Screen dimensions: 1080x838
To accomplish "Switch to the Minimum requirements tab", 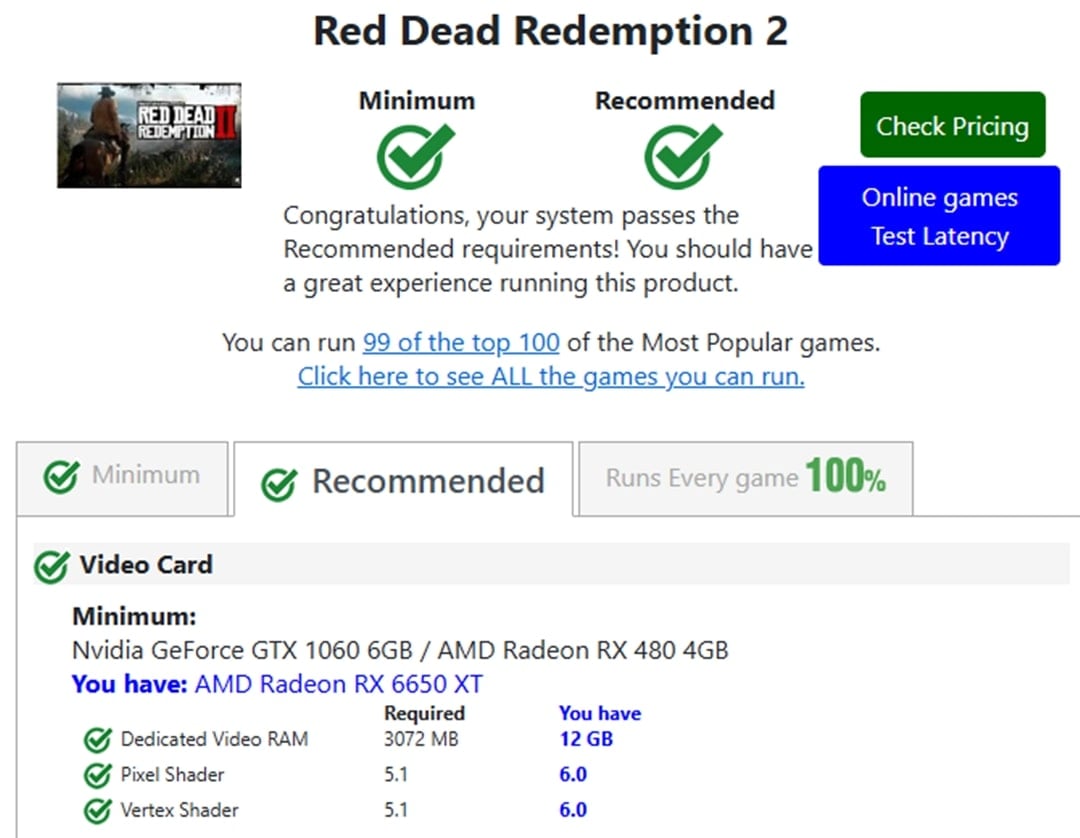I will (x=122, y=478).
